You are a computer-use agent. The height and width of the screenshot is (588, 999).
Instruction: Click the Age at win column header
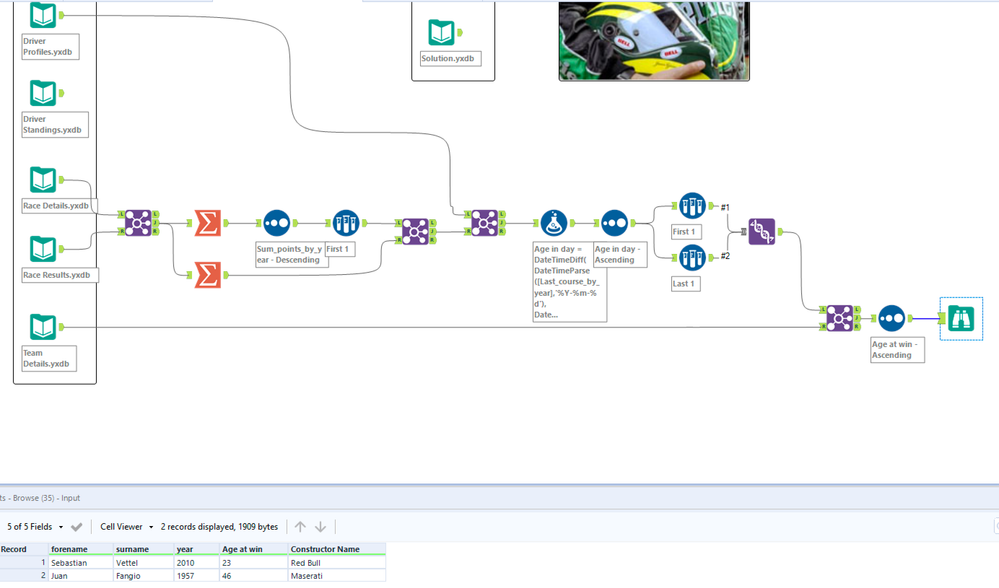click(254, 549)
